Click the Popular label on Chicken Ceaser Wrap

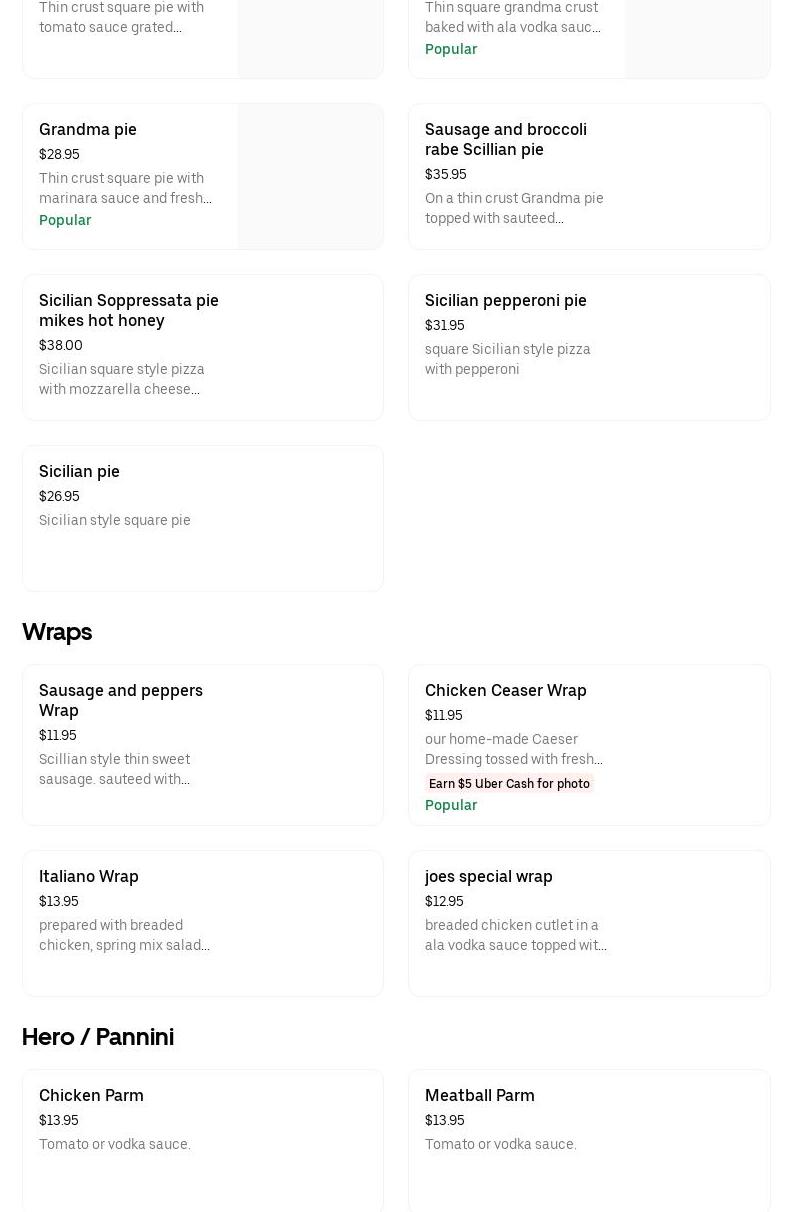click(451, 805)
